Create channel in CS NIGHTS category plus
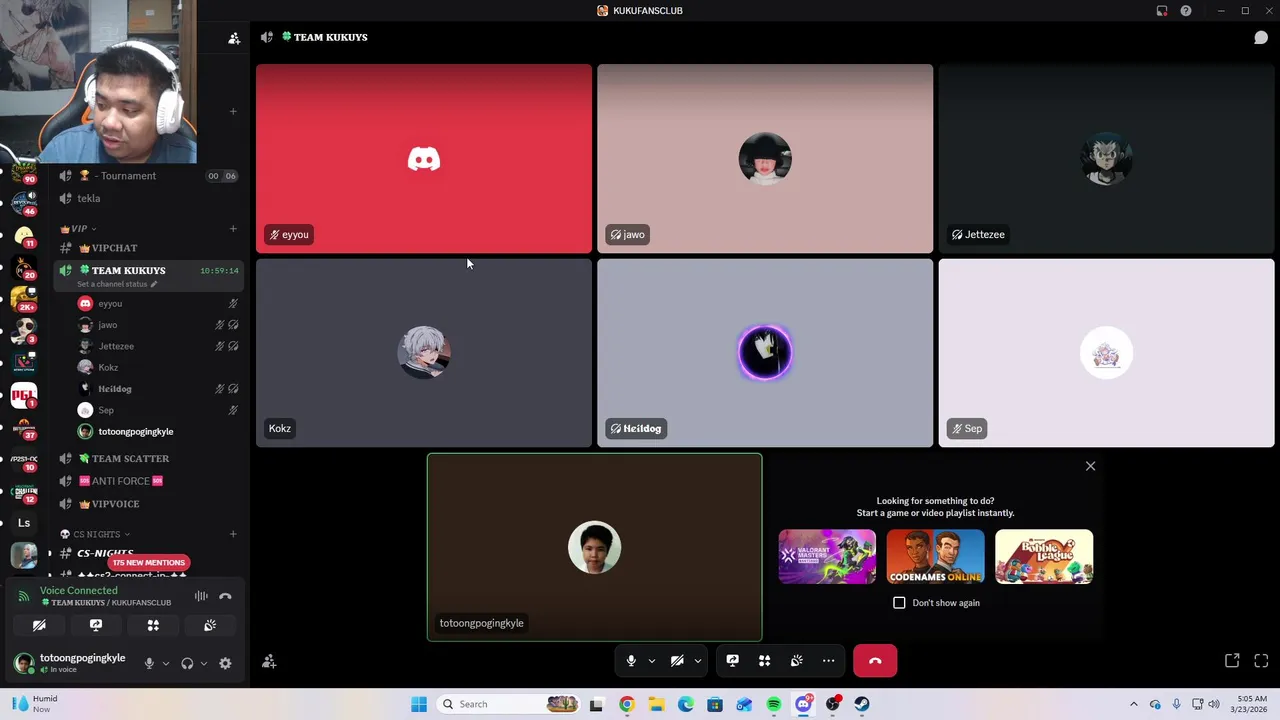The height and width of the screenshot is (720, 1280). coord(233,534)
